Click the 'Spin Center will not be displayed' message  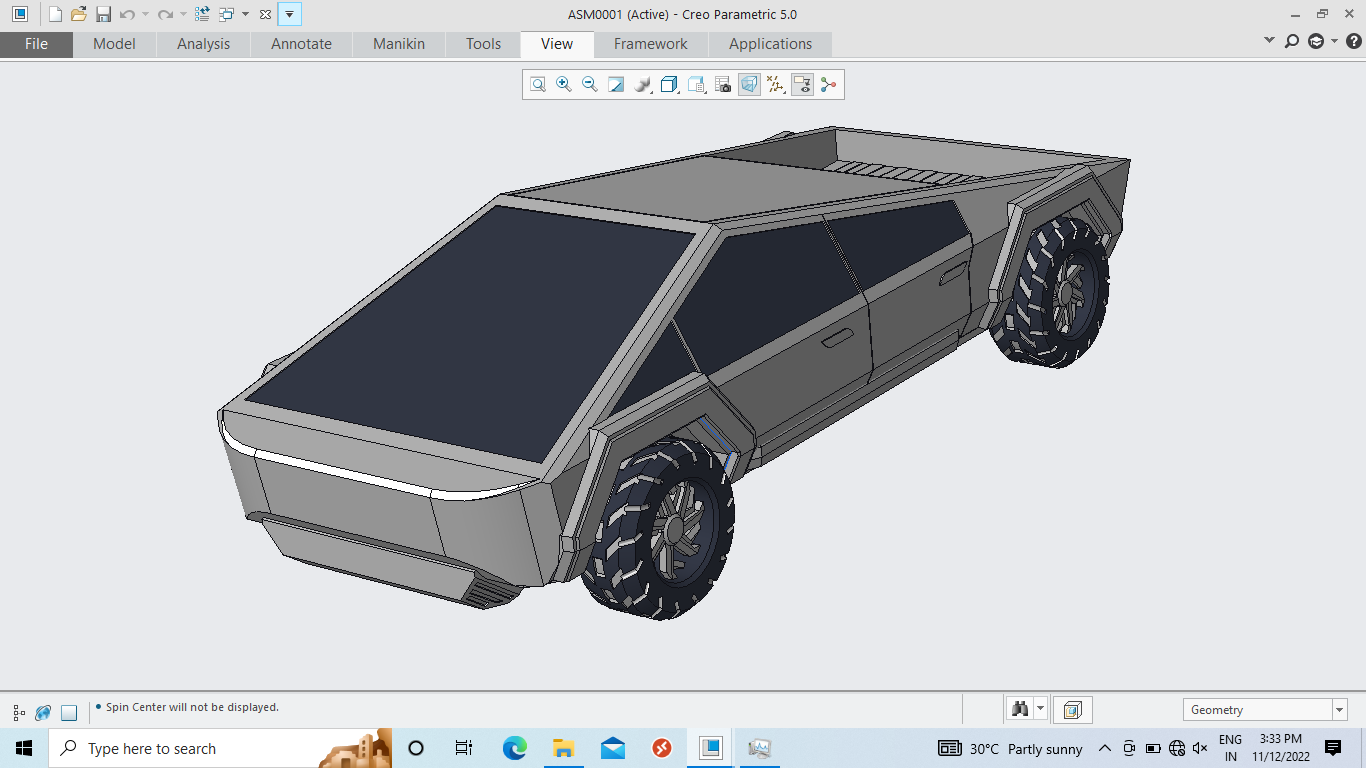tap(192, 707)
